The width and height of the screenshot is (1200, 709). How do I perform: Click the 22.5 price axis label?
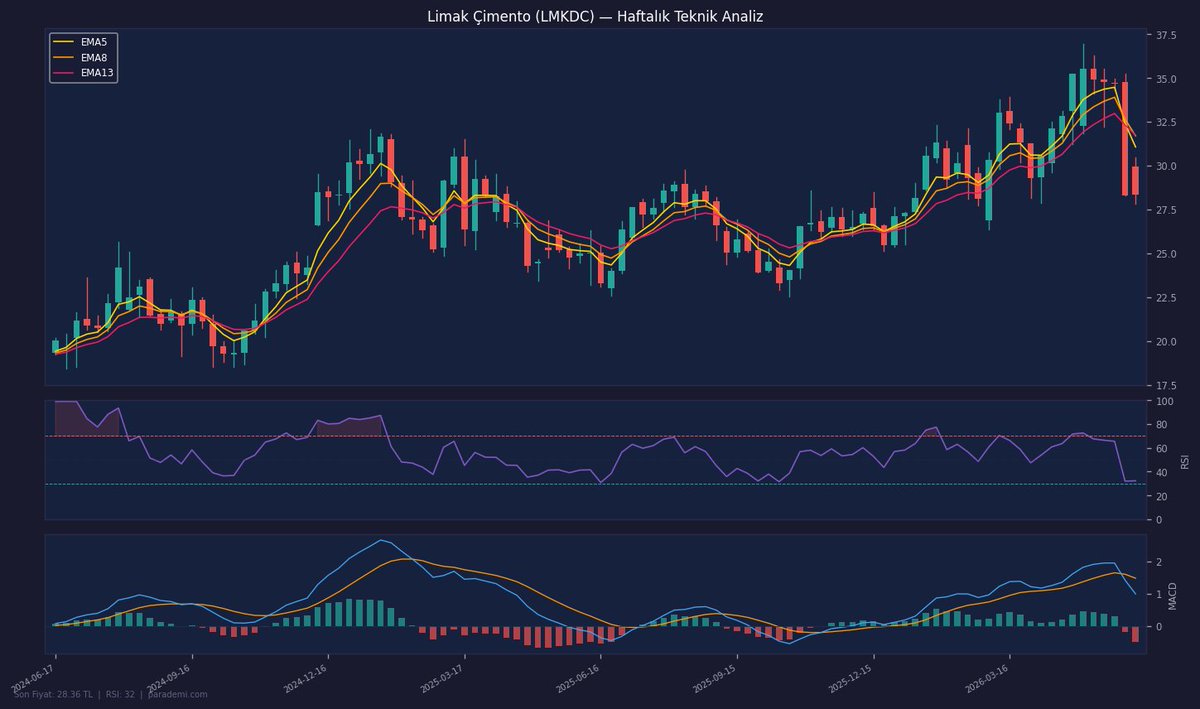1165,298
